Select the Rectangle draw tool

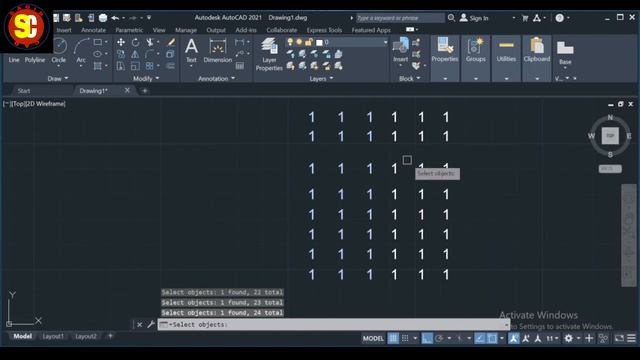[x=98, y=42]
